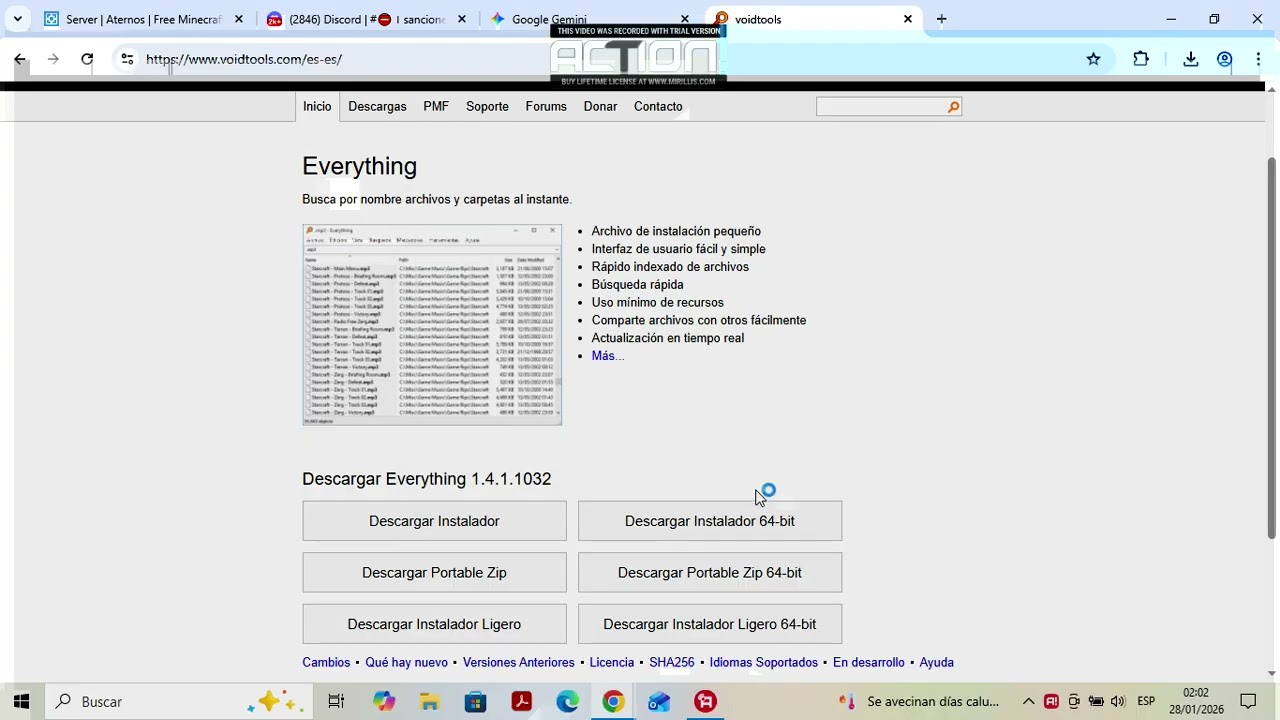Close the voidtools tab
This screenshot has width=1280, height=720.
click(x=908, y=19)
